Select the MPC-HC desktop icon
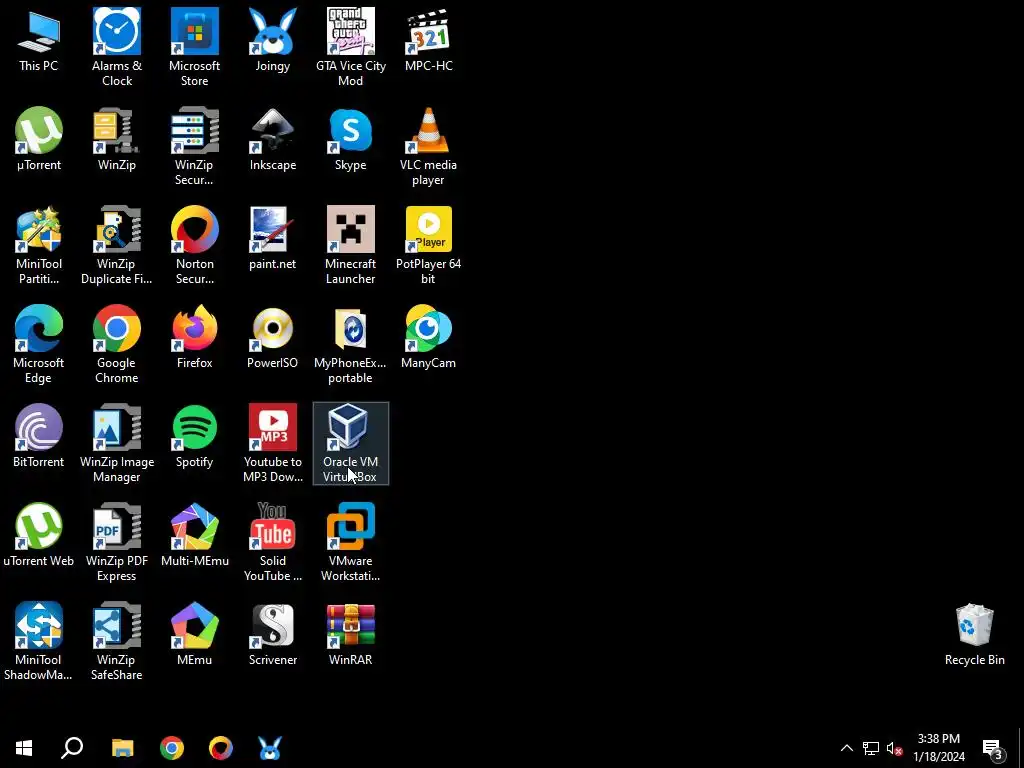Image resolution: width=1024 pixels, height=768 pixels. [x=428, y=40]
